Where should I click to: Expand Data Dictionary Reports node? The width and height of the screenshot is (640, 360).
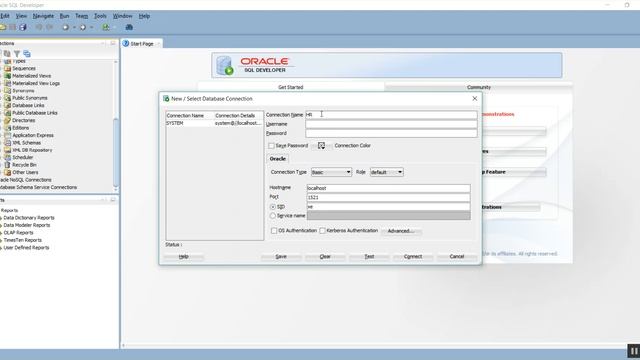point(1,218)
